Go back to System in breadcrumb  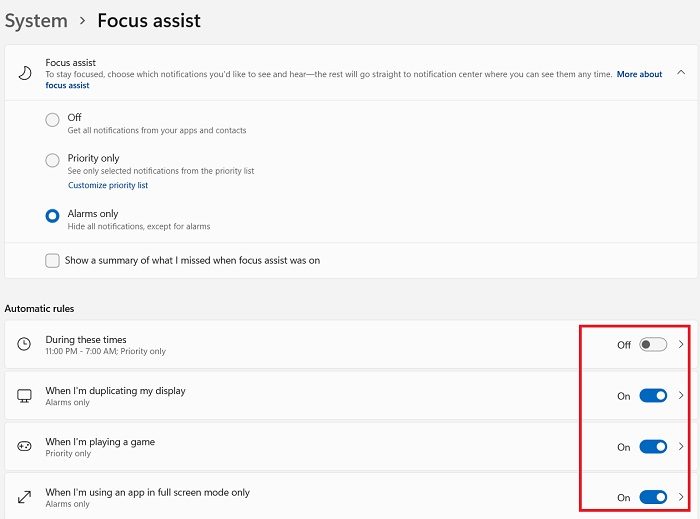pos(36,21)
